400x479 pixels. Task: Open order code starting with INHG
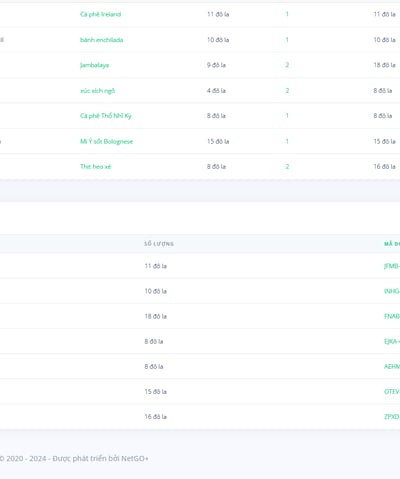pyautogui.click(x=392, y=291)
